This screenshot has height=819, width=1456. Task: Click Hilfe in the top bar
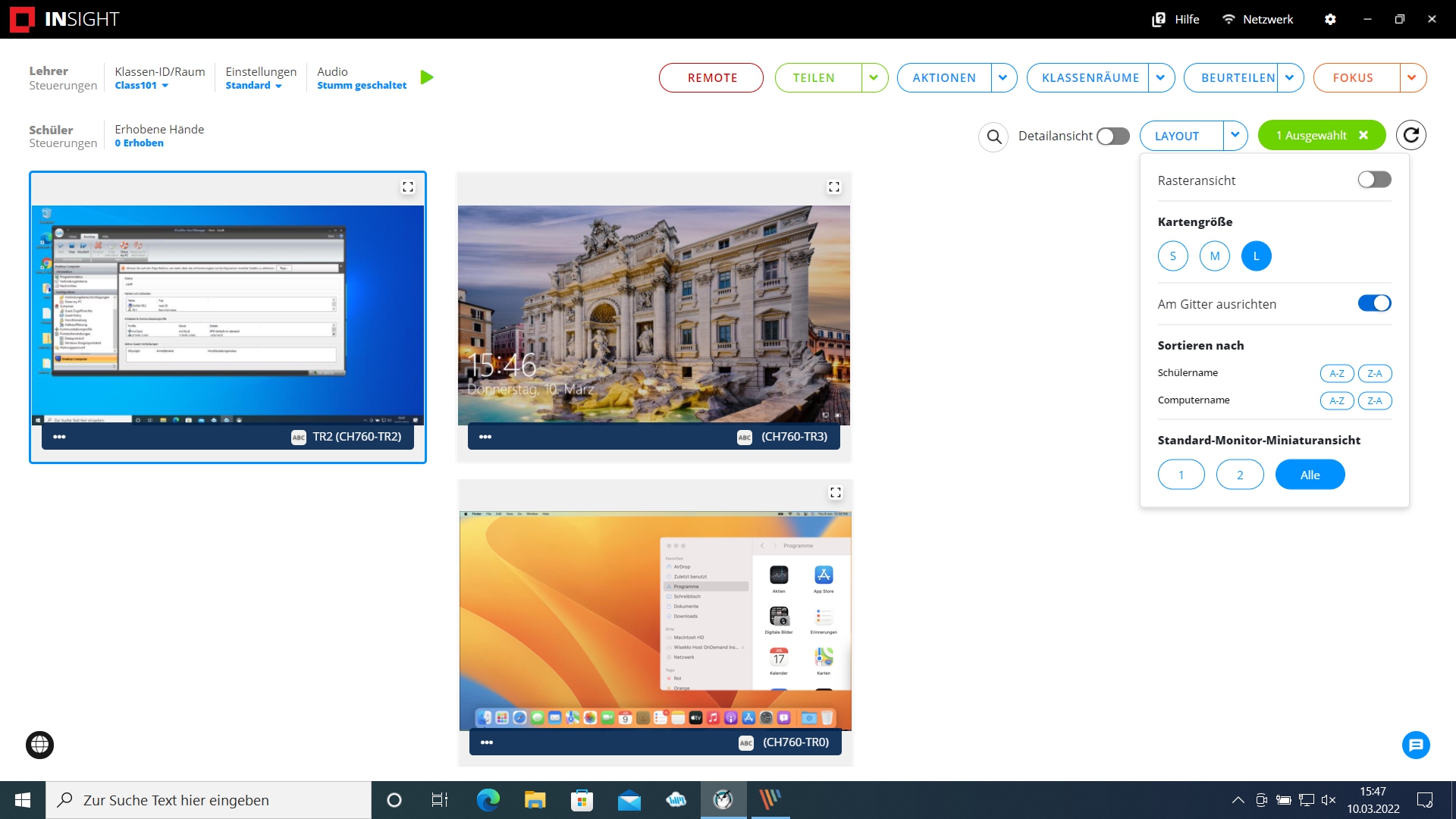1187,19
